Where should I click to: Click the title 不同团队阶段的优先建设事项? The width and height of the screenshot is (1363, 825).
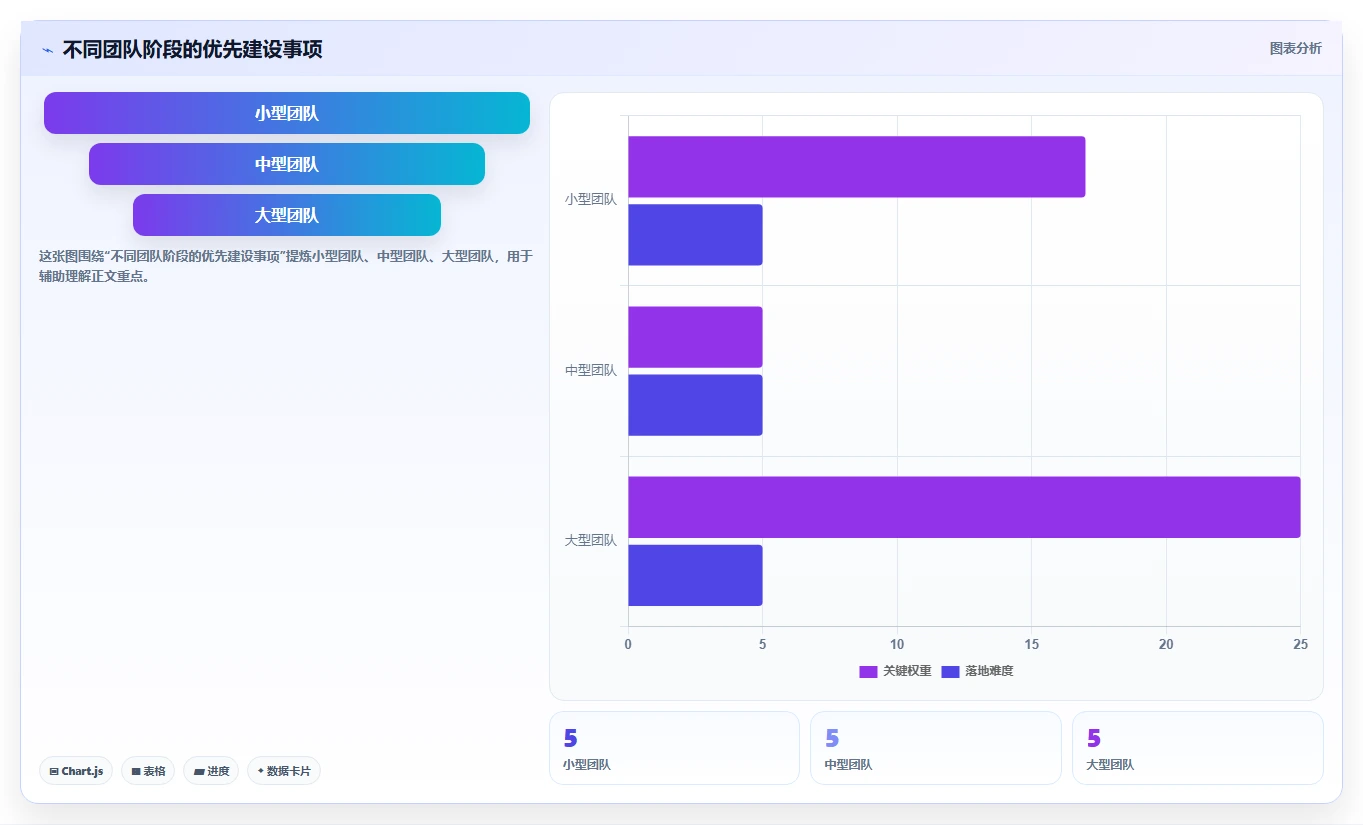[192, 49]
